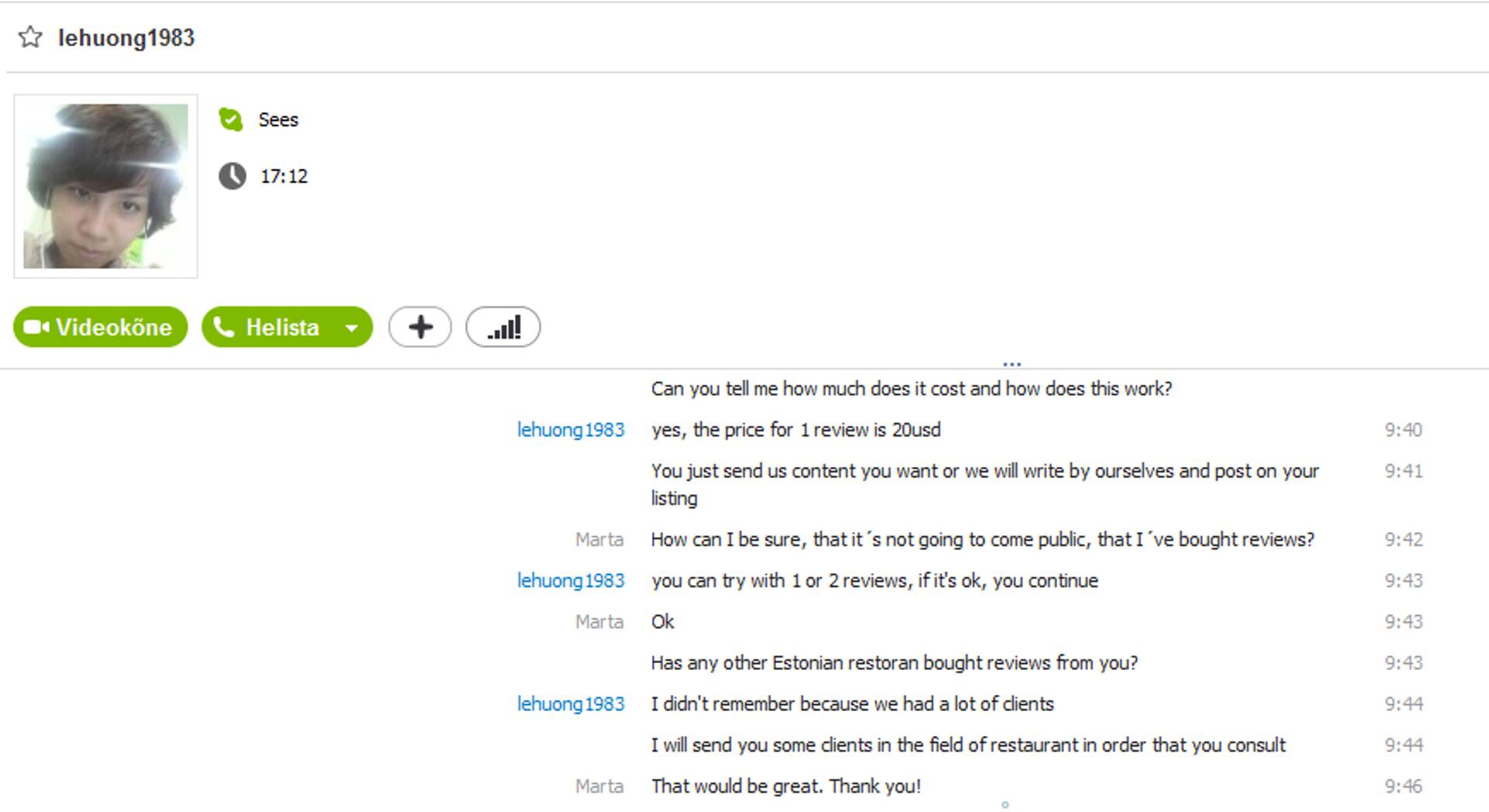Viewport: 1489px width, 812px height.
Task: Click lehuong1983 sender name at 9:44 message
Action: pyautogui.click(x=570, y=703)
